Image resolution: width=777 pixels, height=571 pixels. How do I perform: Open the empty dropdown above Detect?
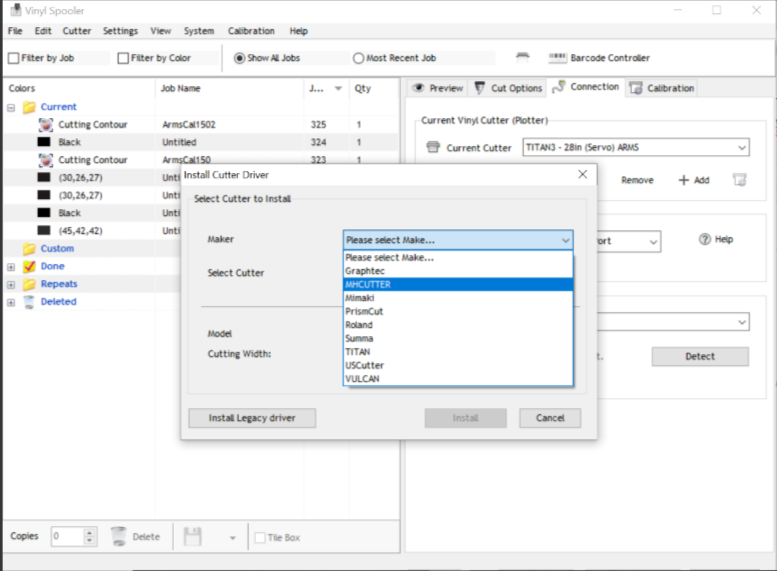pyautogui.click(x=741, y=322)
